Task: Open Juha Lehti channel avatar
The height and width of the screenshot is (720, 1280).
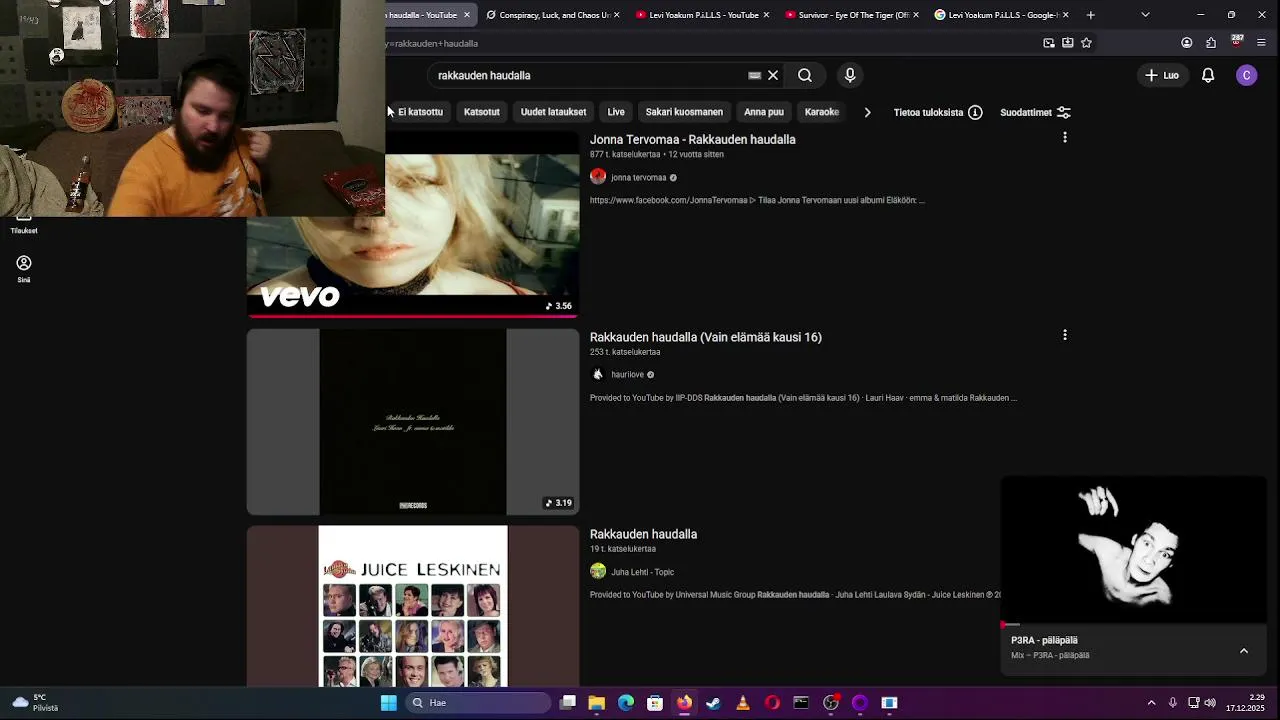Action: click(598, 571)
